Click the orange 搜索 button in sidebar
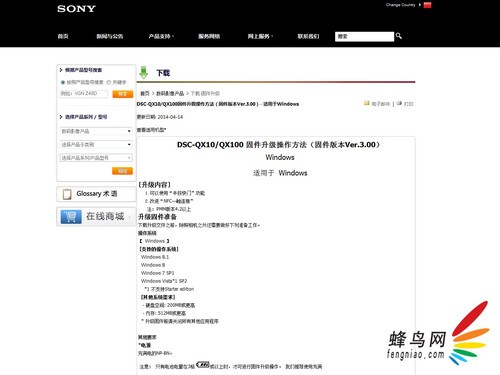 pos(123,94)
